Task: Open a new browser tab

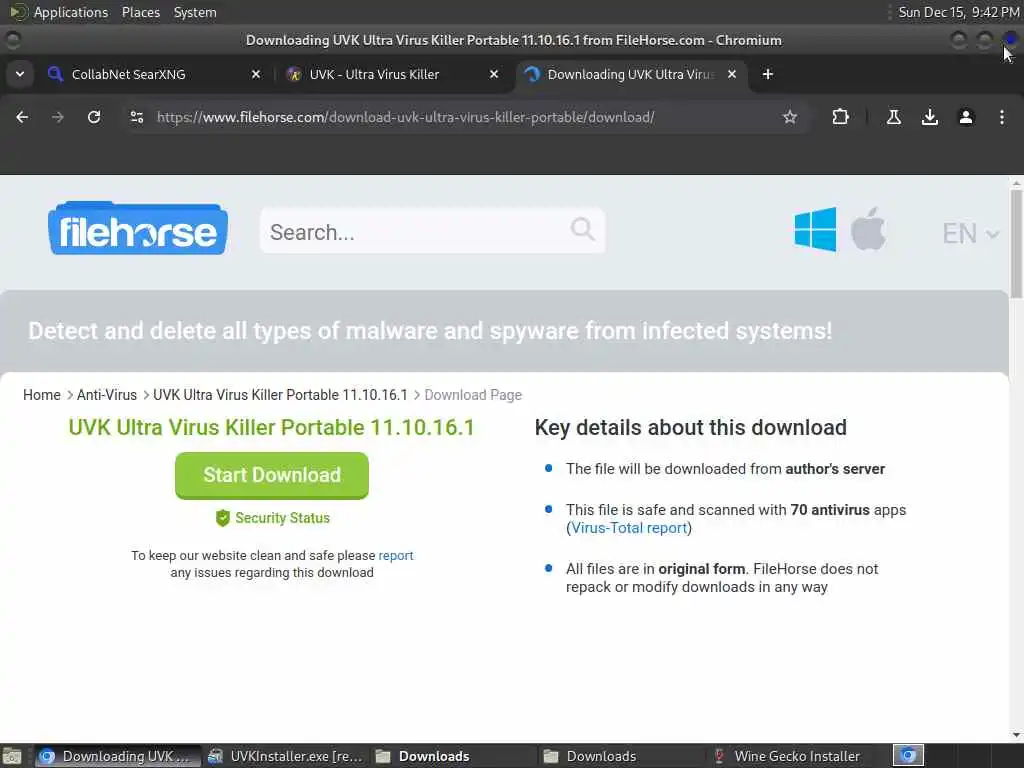Action: (767, 74)
